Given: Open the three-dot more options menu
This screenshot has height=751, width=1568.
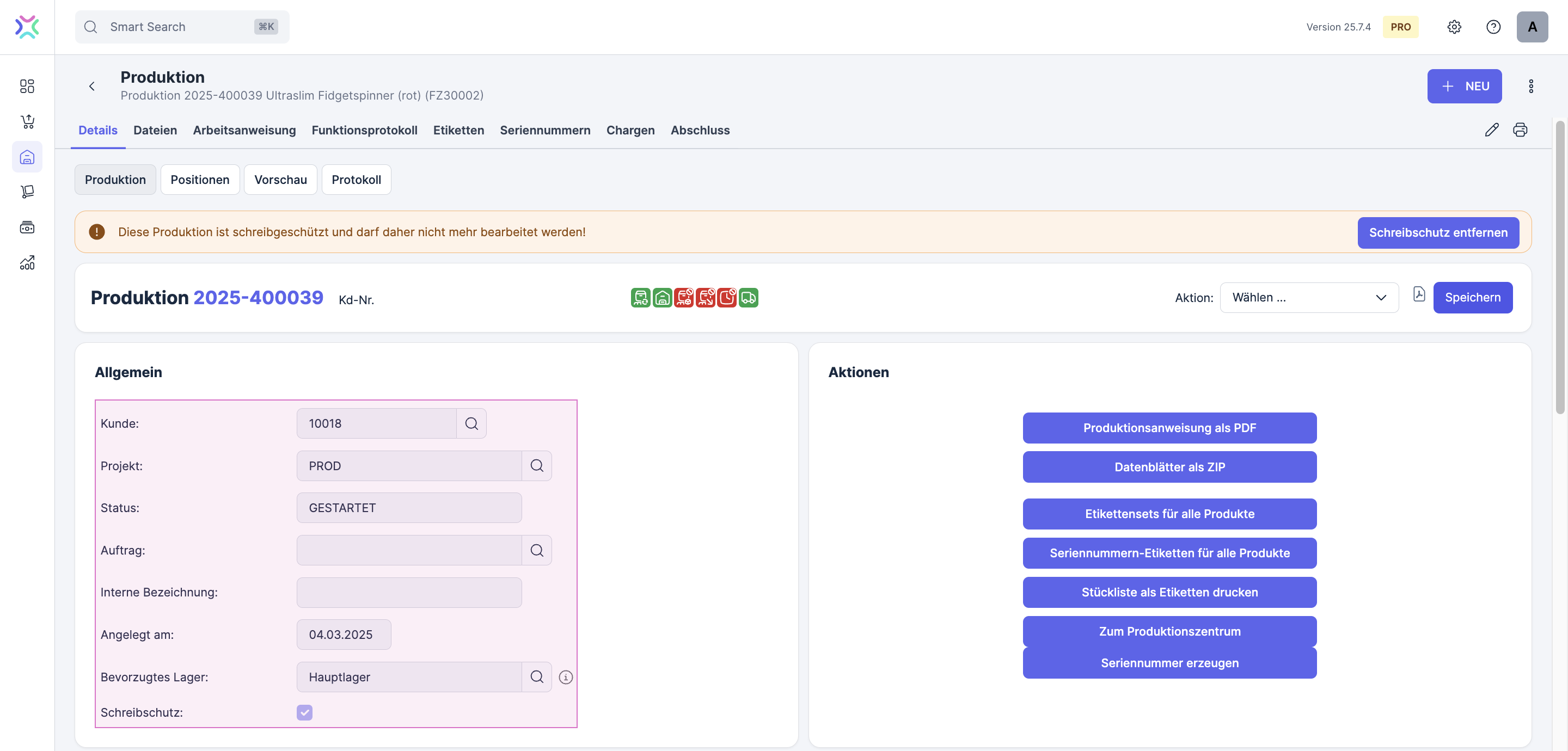Looking at the screenshot, I should point(1531,87).
